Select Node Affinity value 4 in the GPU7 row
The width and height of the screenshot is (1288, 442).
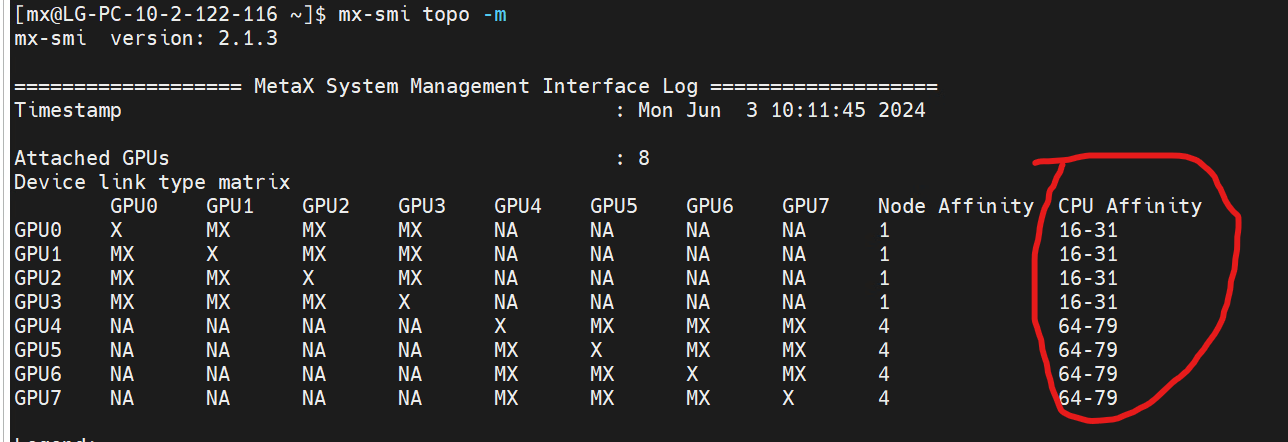[x=884, y=398]
